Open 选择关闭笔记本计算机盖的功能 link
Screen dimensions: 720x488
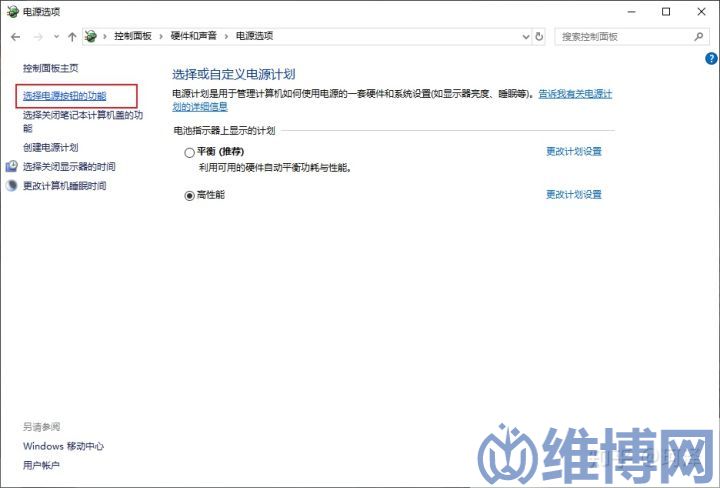click(83, 121)
